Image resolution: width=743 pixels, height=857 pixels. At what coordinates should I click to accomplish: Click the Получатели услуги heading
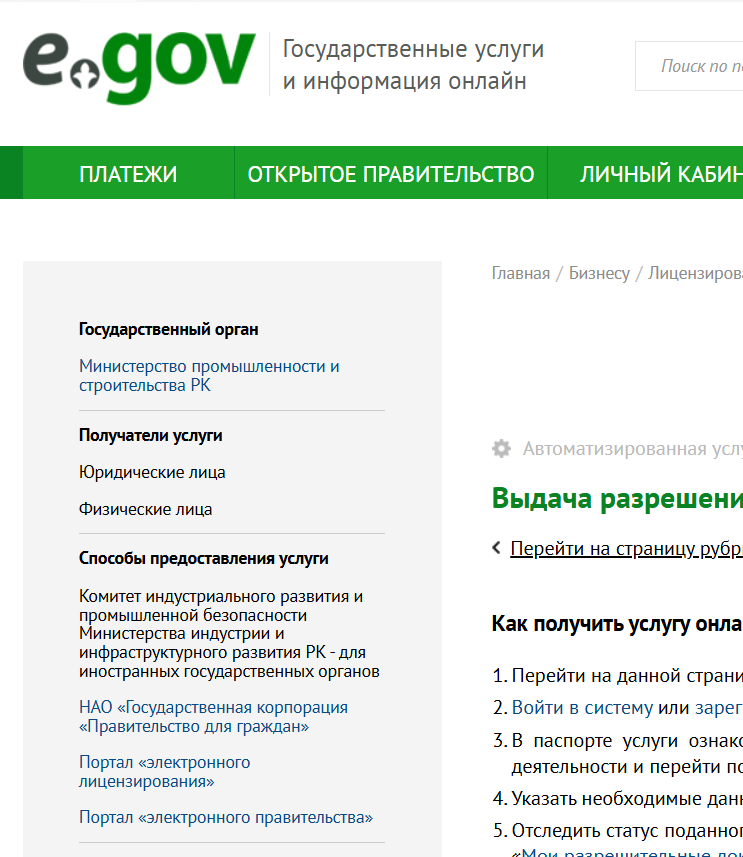pyautogui.click(x=150, y=435)
